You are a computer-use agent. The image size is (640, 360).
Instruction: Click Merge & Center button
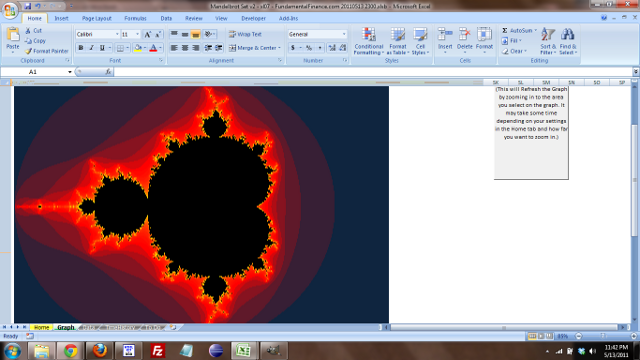pyautogui.click(x=252, y=48)
